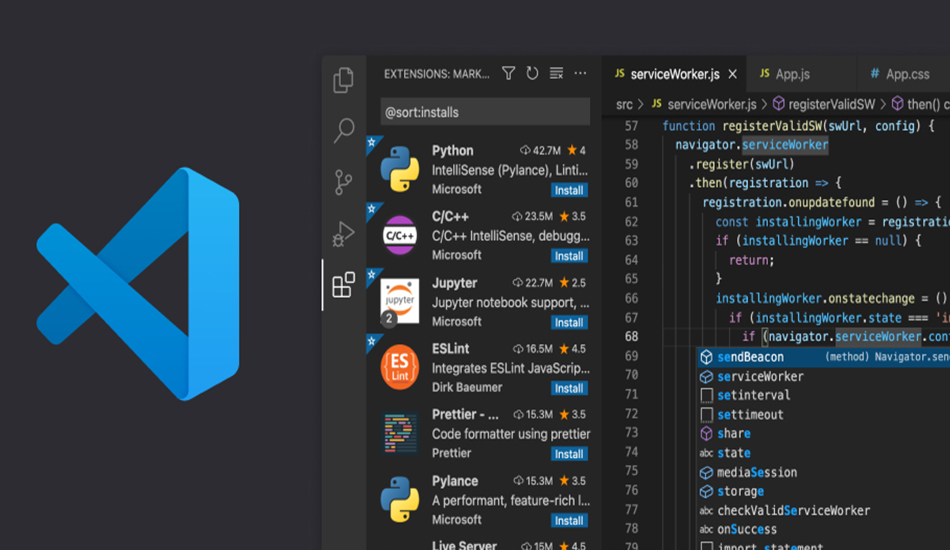This screenshot has width=950, height=550.
Task: Select state autocomplete suggestion
Action: pyautogui.click(x=824, y=453)
